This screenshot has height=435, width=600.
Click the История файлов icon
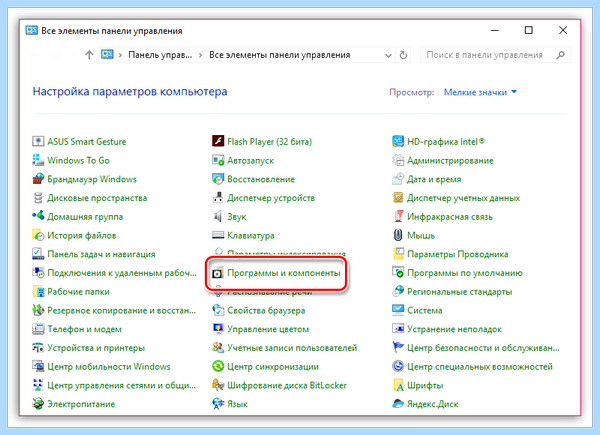pos(38,235)
